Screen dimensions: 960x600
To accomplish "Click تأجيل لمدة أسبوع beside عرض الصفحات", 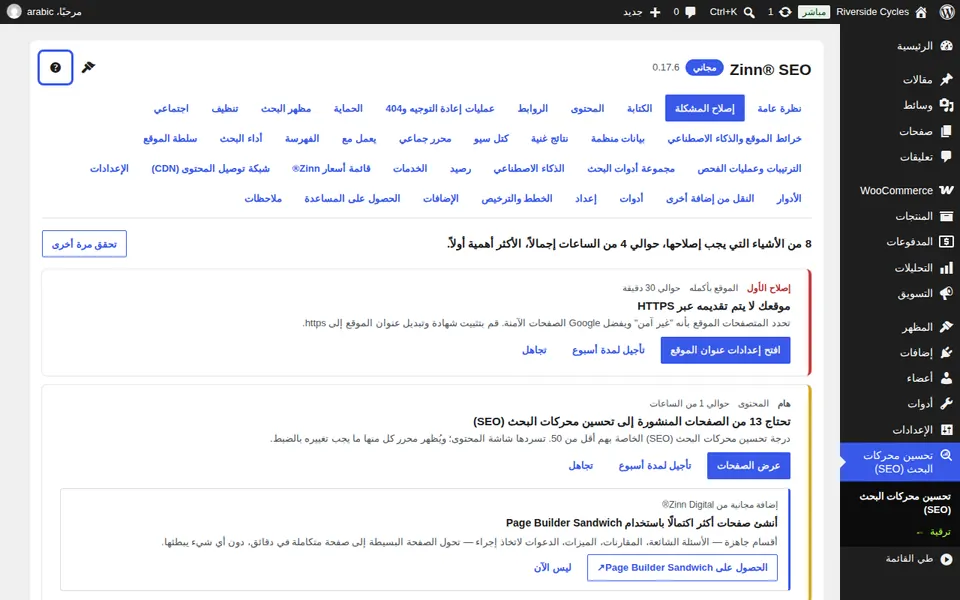I will click(x=654, y=466).
